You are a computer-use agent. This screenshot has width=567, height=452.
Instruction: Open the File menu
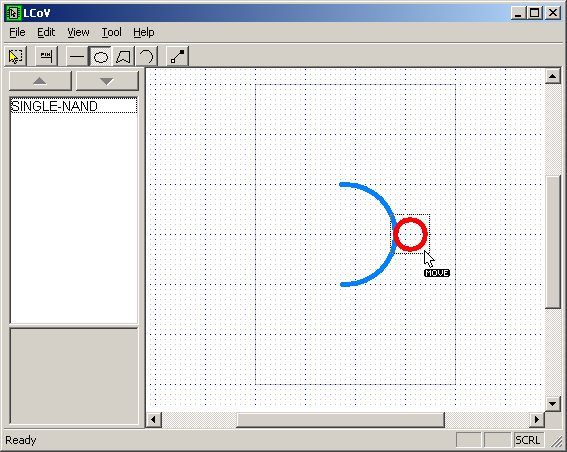(17, 33)
